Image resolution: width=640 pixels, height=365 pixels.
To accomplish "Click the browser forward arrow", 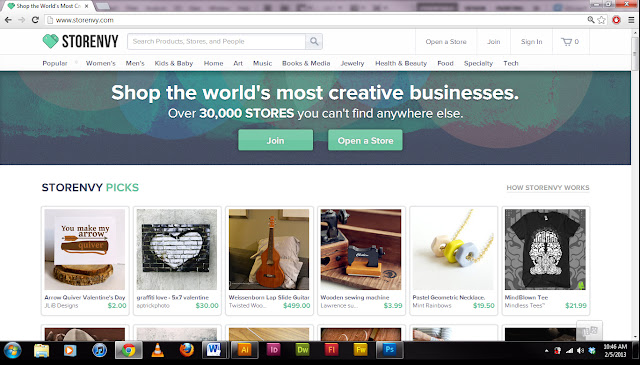I will pyautogui.click(x=22, y=20).
